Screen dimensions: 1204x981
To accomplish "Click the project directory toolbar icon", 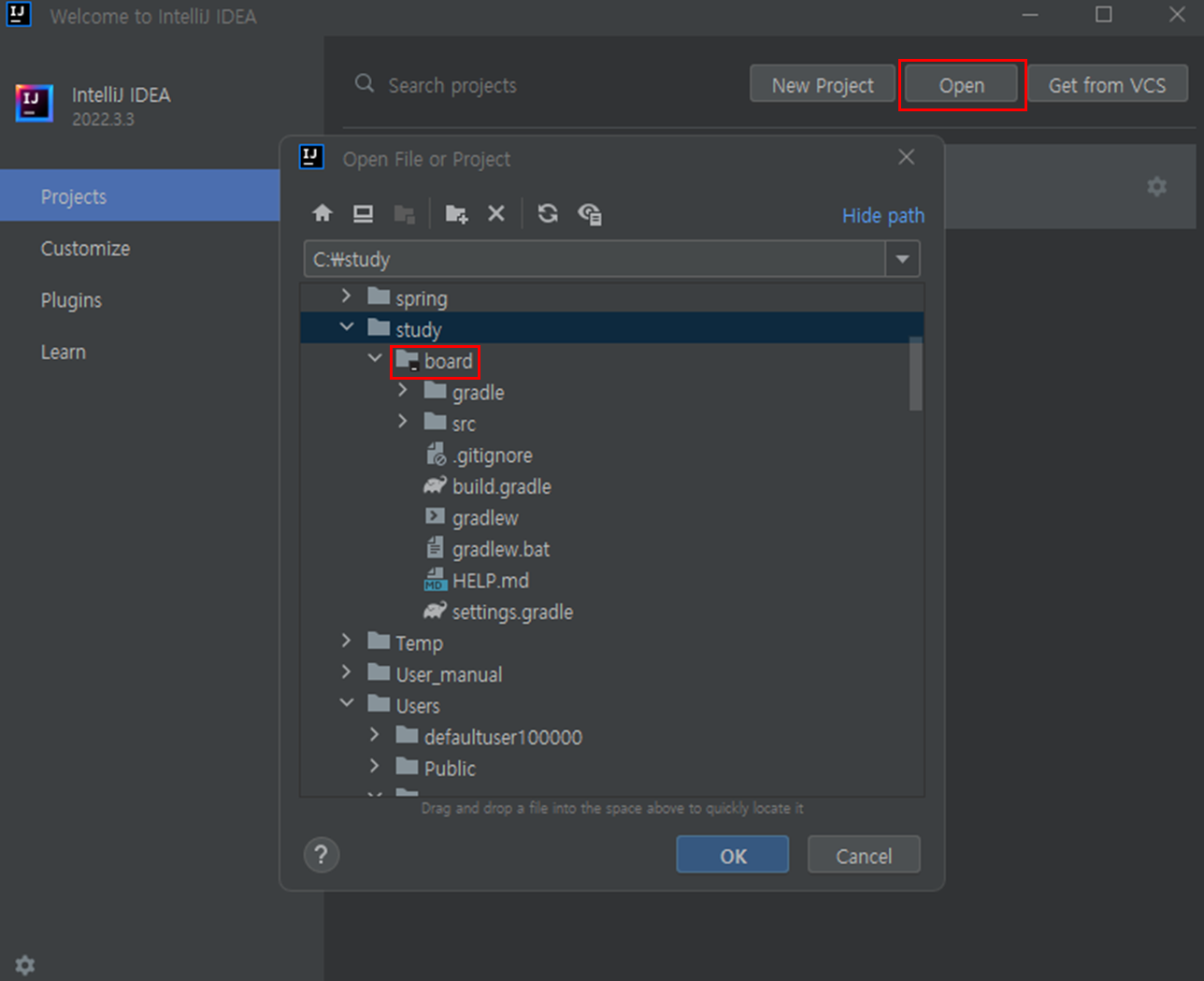I will coord(404,213).
